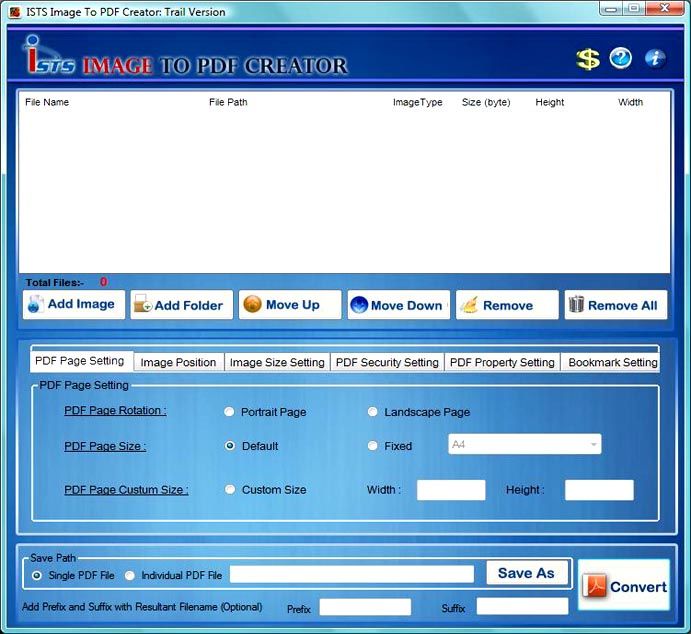
Task: Click the blue info about icon
Action: click(x=655, y=58)
